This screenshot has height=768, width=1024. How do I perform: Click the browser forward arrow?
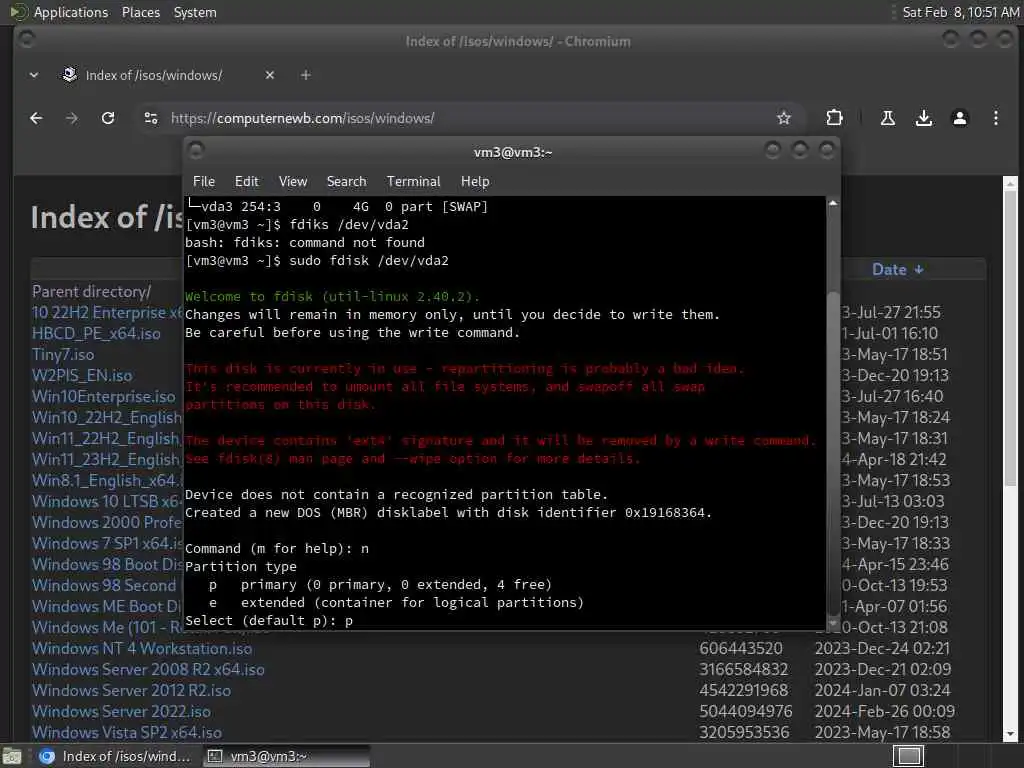coord(72,118)
